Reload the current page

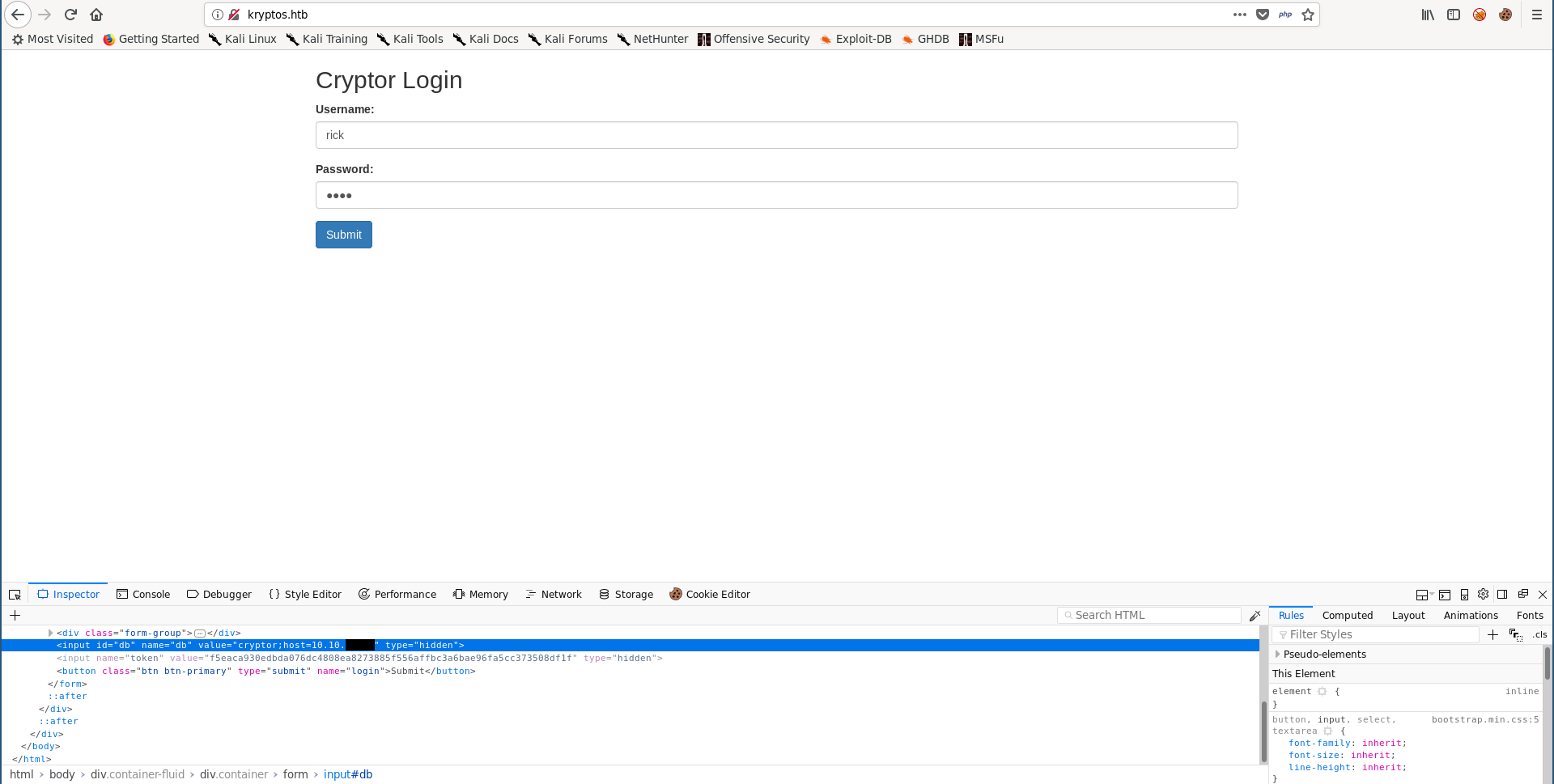pos(70,15)
